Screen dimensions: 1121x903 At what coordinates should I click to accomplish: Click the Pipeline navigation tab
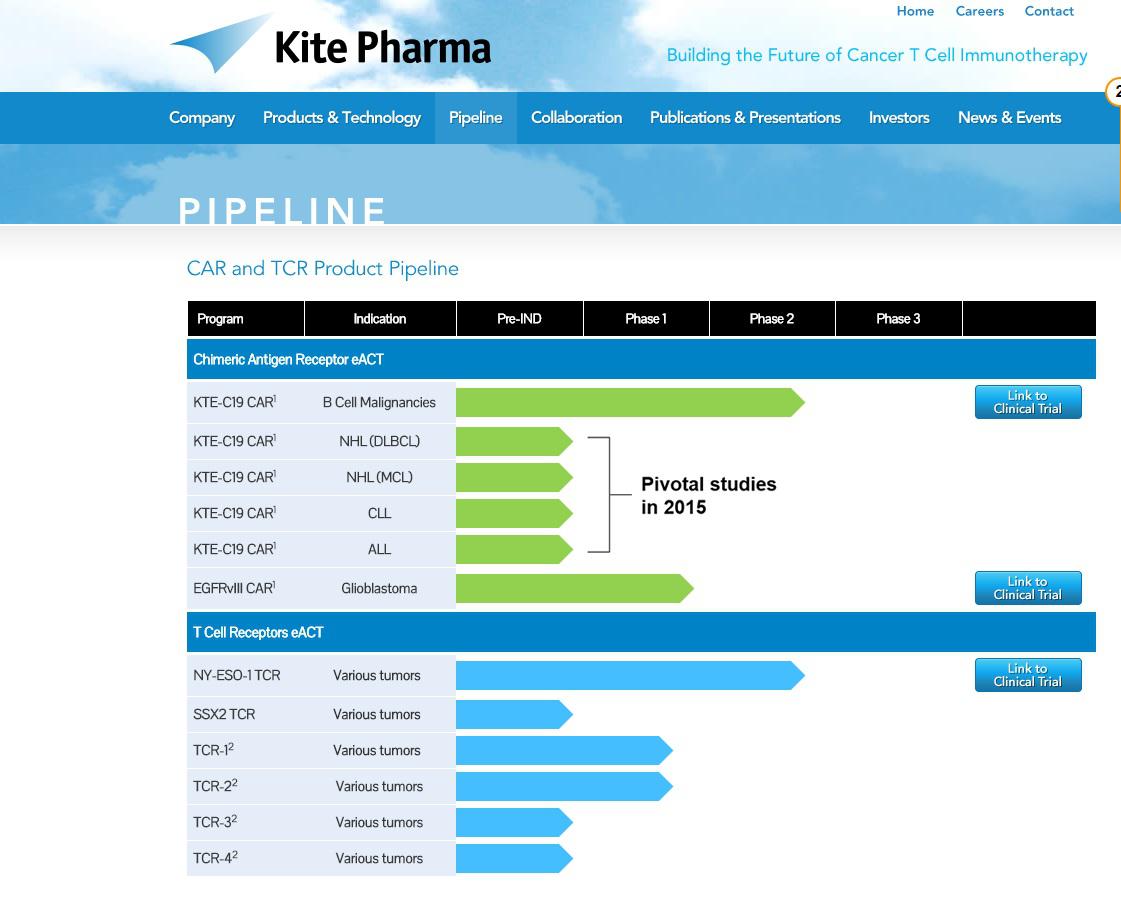point(475,118)
